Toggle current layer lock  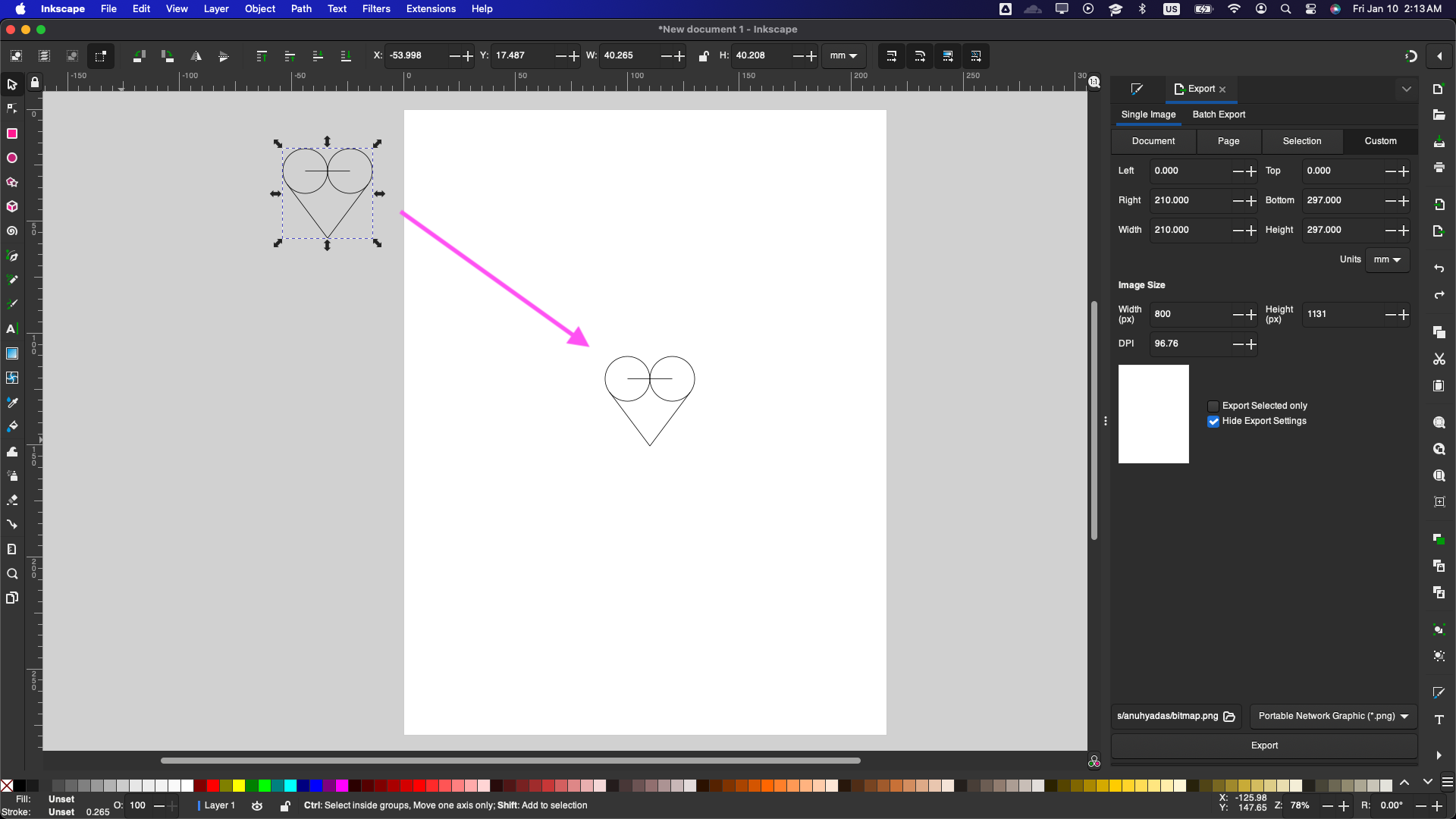285,806
